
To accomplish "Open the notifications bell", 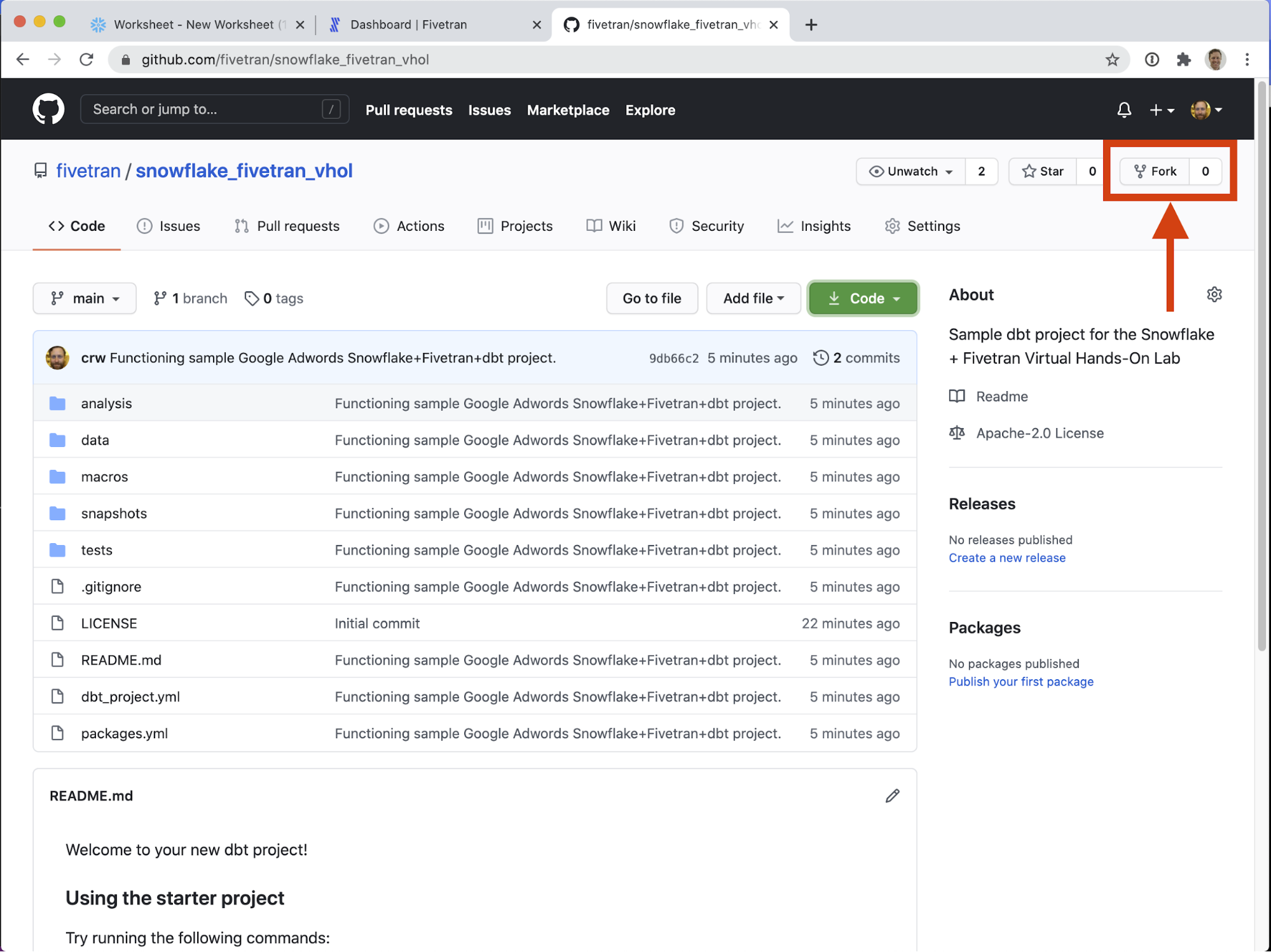I will 1123,110.
